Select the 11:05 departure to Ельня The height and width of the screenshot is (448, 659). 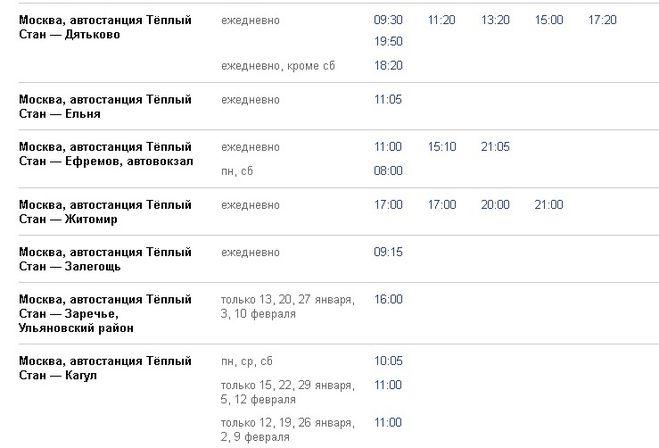click(x=388, y=100)
